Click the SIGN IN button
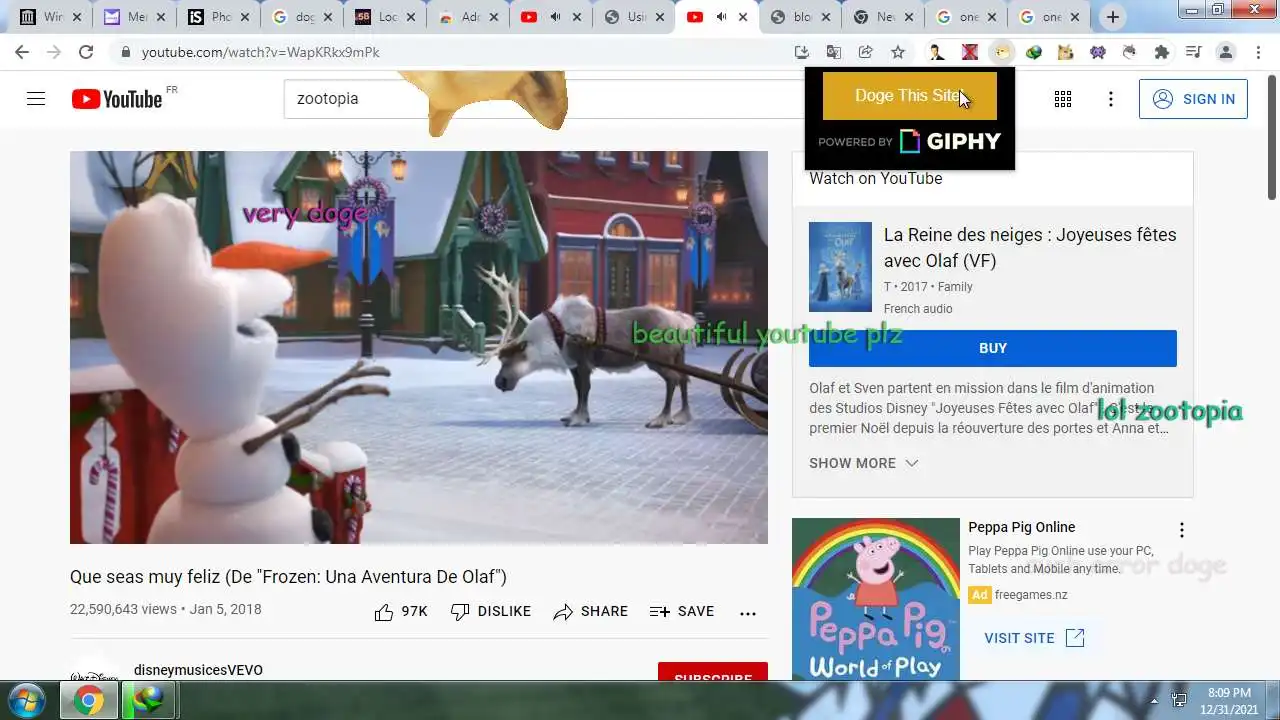Screen dimensions: 1280x720 (x=1193, y=99)
